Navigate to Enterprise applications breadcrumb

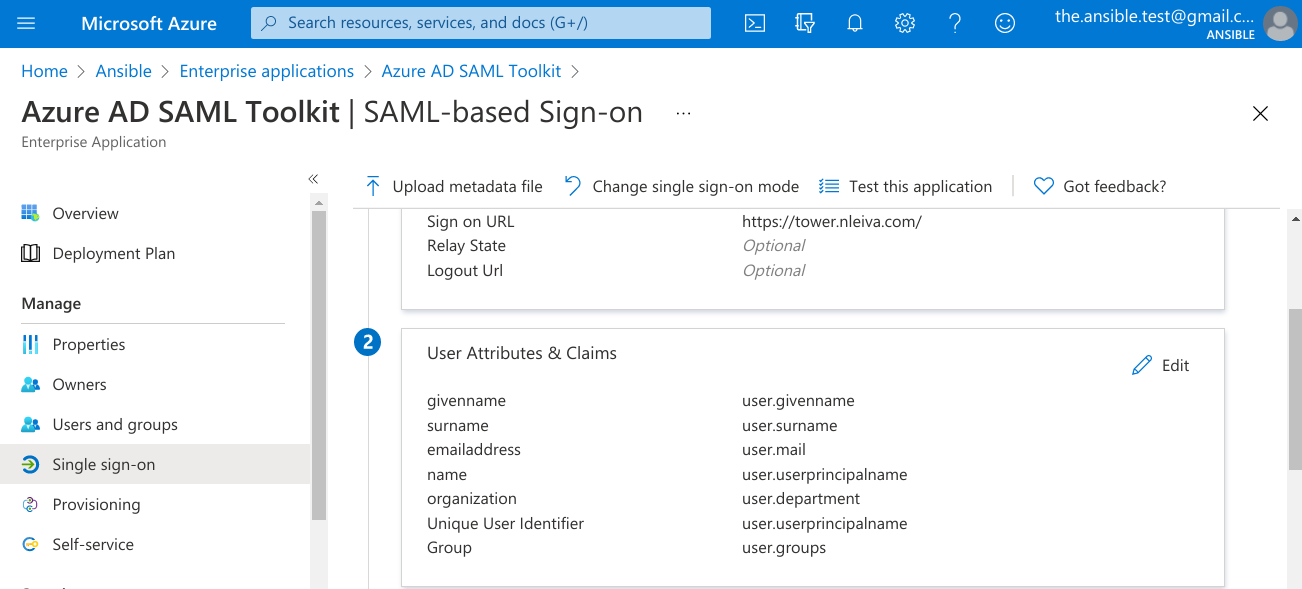pyautogui.click(x=266, y=71)
